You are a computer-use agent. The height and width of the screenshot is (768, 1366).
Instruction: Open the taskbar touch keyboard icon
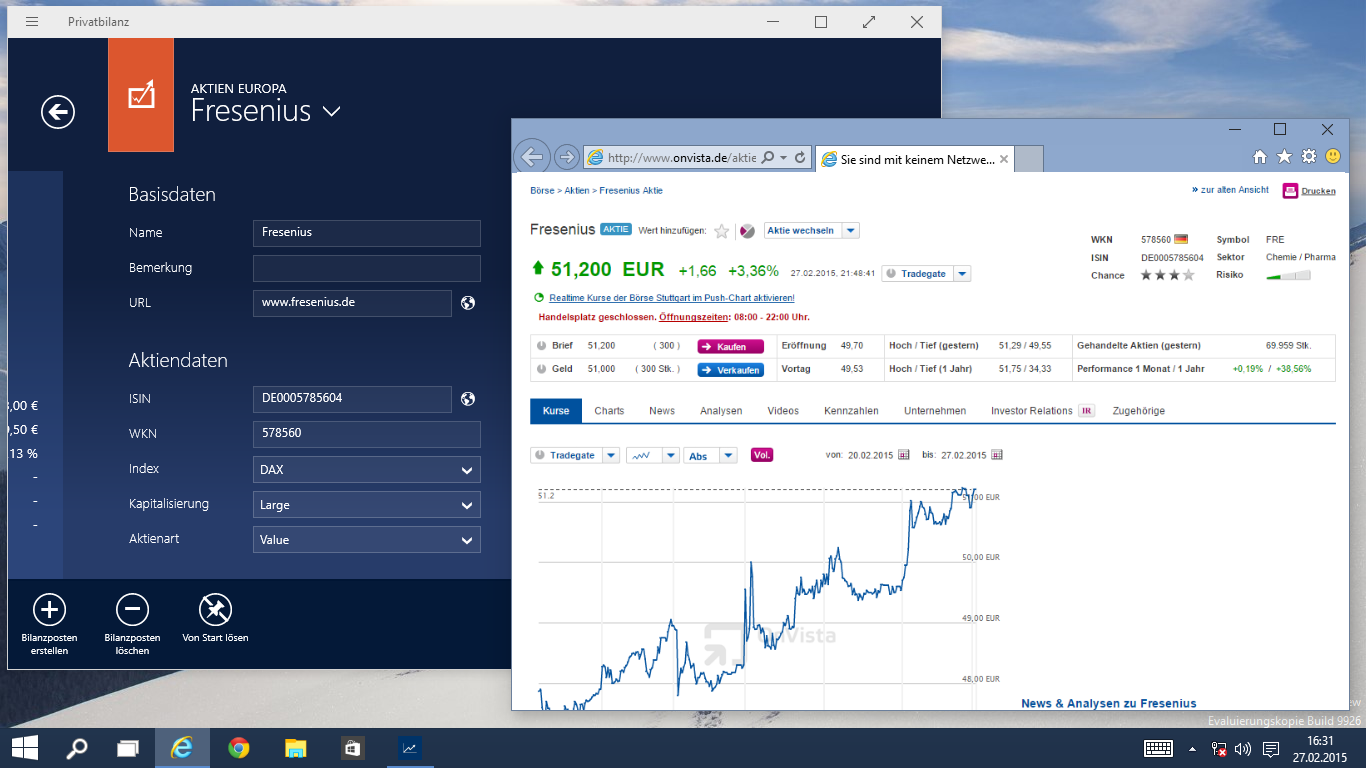[x=1159, y=748]
